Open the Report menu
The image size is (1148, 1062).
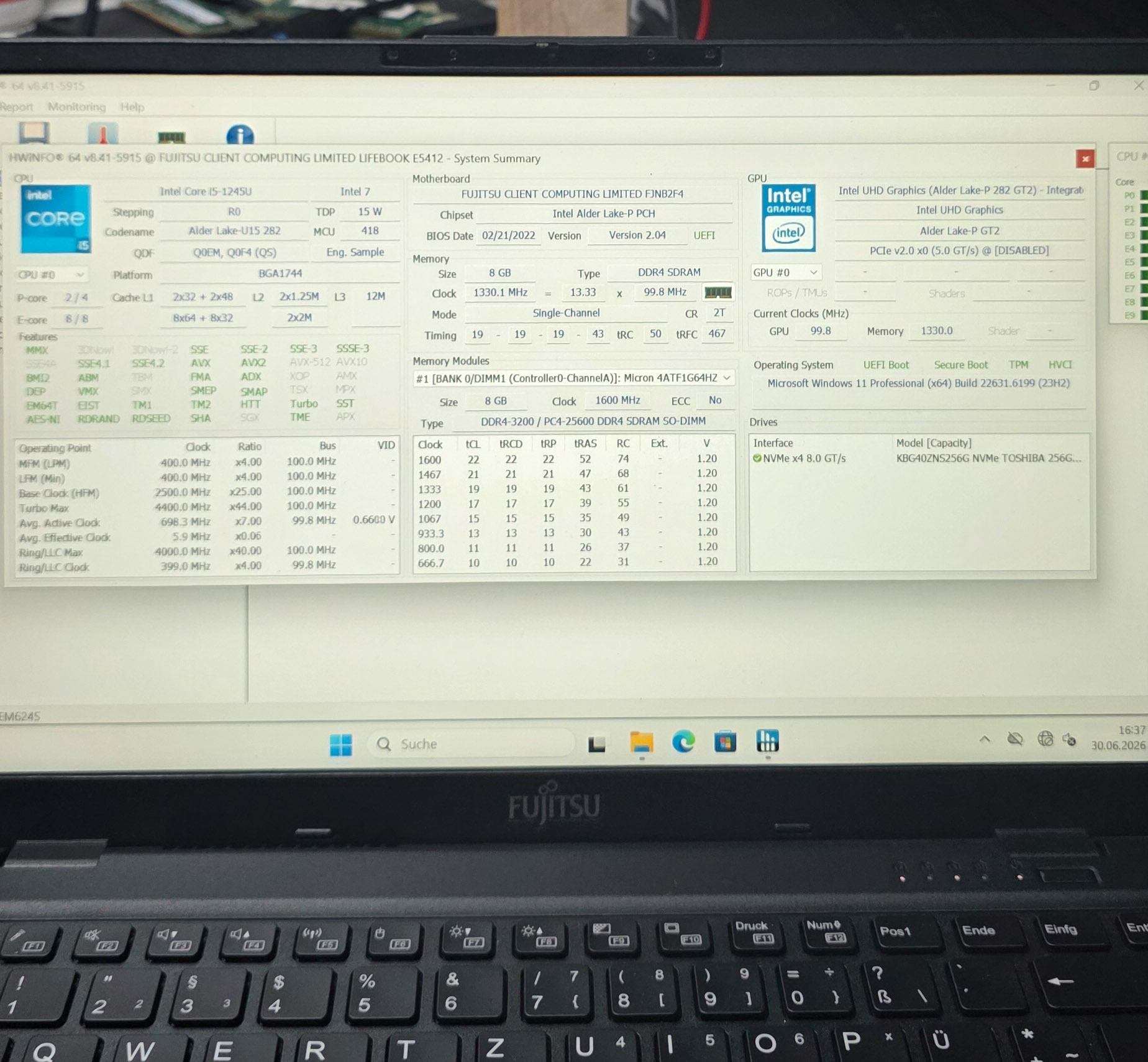(17, 107)
